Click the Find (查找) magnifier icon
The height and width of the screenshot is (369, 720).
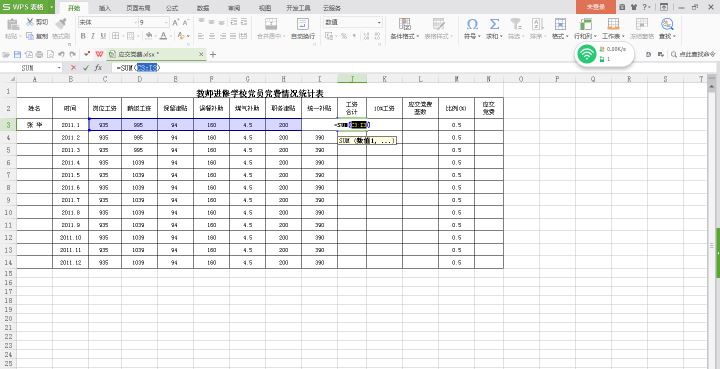(667, 24)
